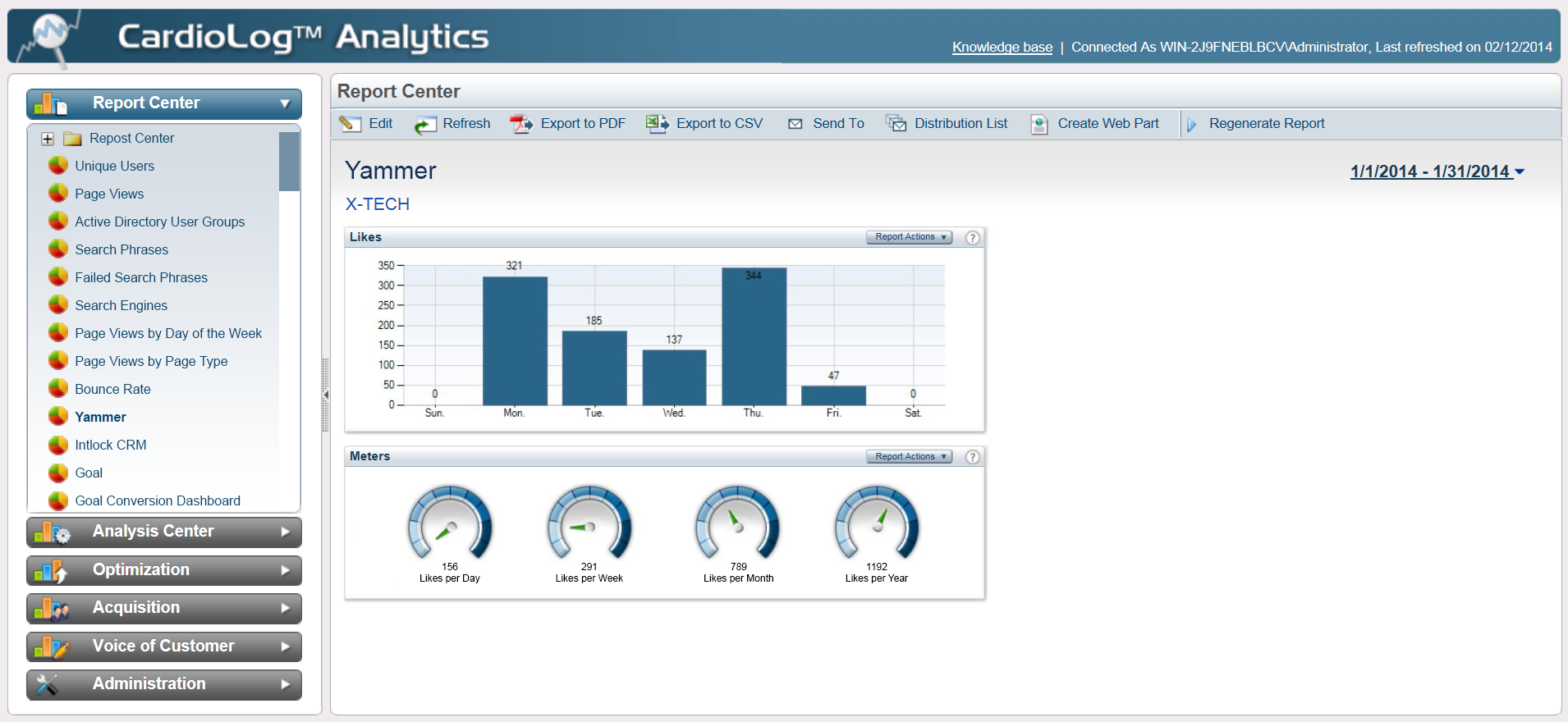The image size is (1568, 722).
Task: Click the Repost Center folder icon
Action: click(73, 139)
